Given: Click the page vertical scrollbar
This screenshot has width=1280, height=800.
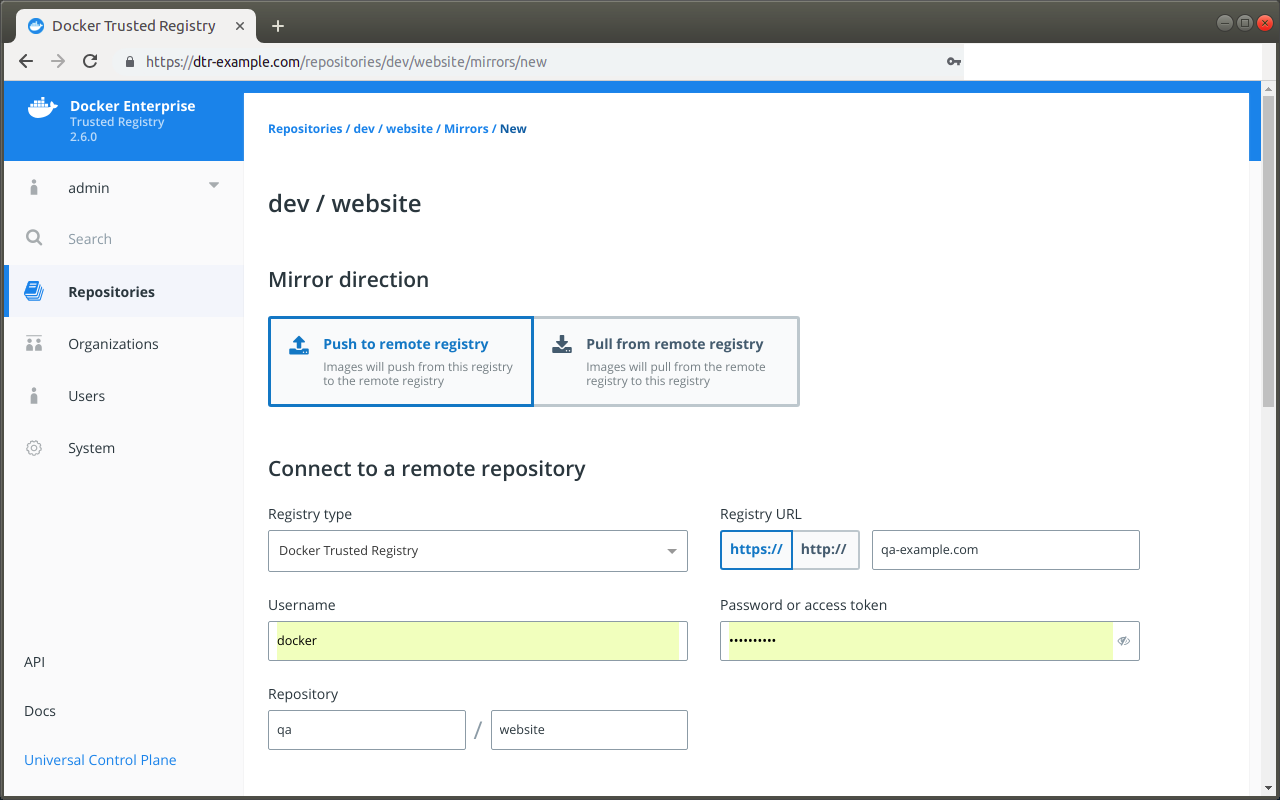Looking at the screenshot, I should (x=1268, y=252).
